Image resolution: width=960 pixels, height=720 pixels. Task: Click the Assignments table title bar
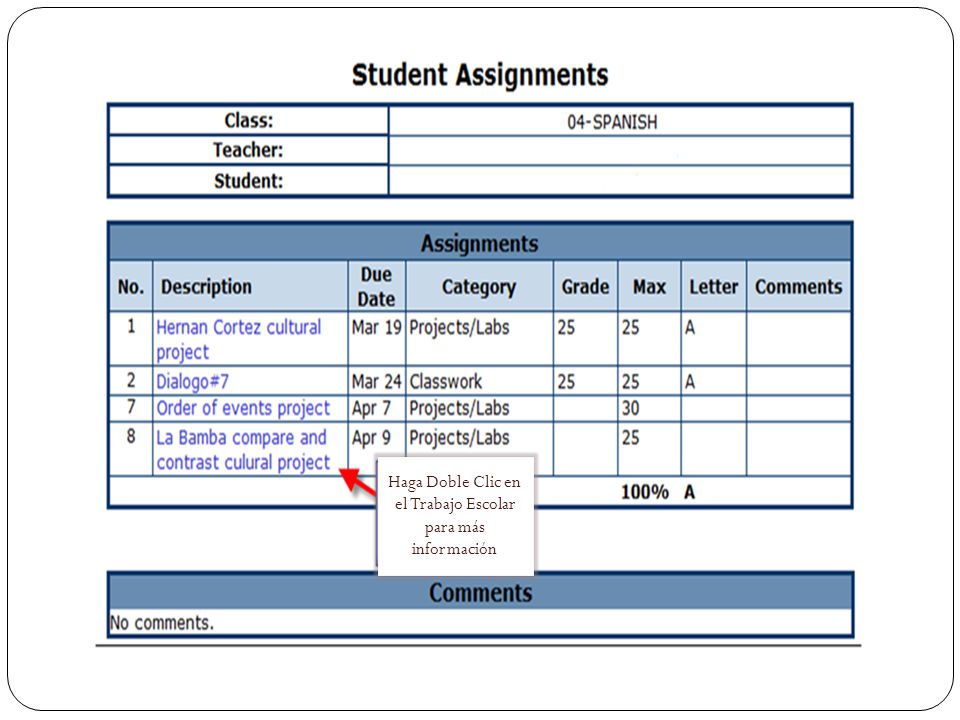pyautogui.click(x=480, y=243)
